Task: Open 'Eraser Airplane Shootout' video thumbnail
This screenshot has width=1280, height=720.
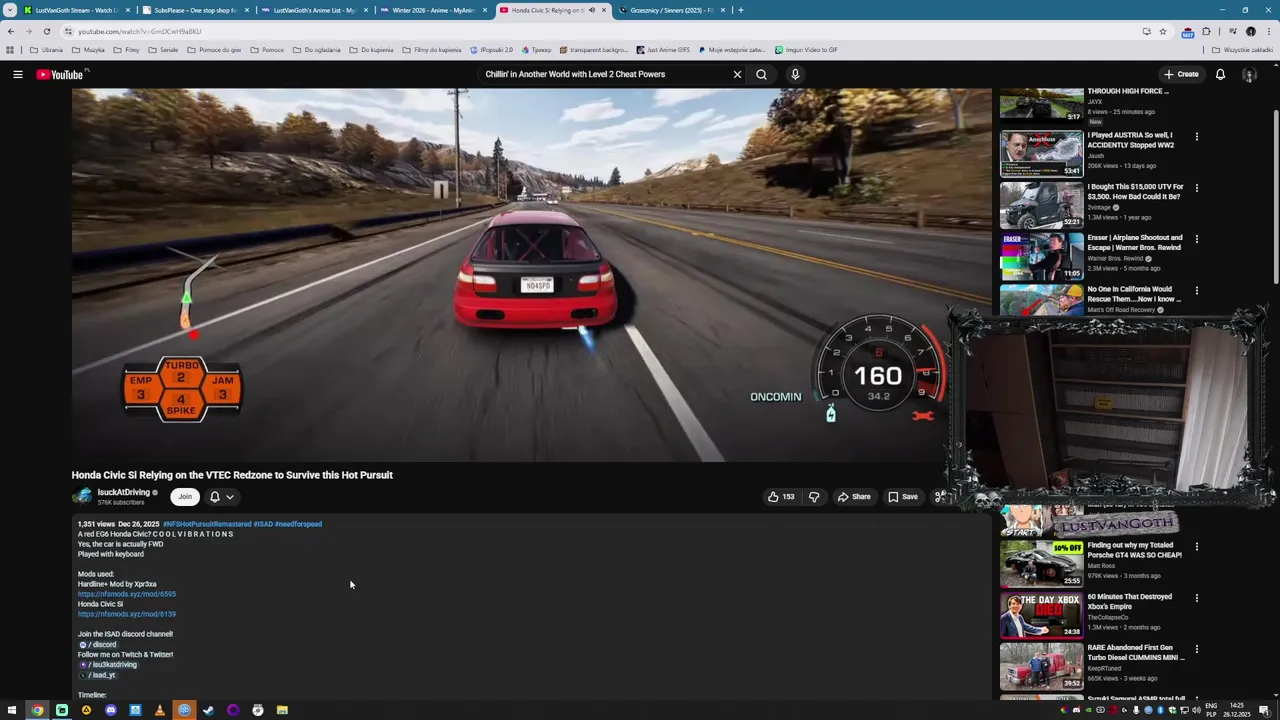Action: coord(1041,256)
